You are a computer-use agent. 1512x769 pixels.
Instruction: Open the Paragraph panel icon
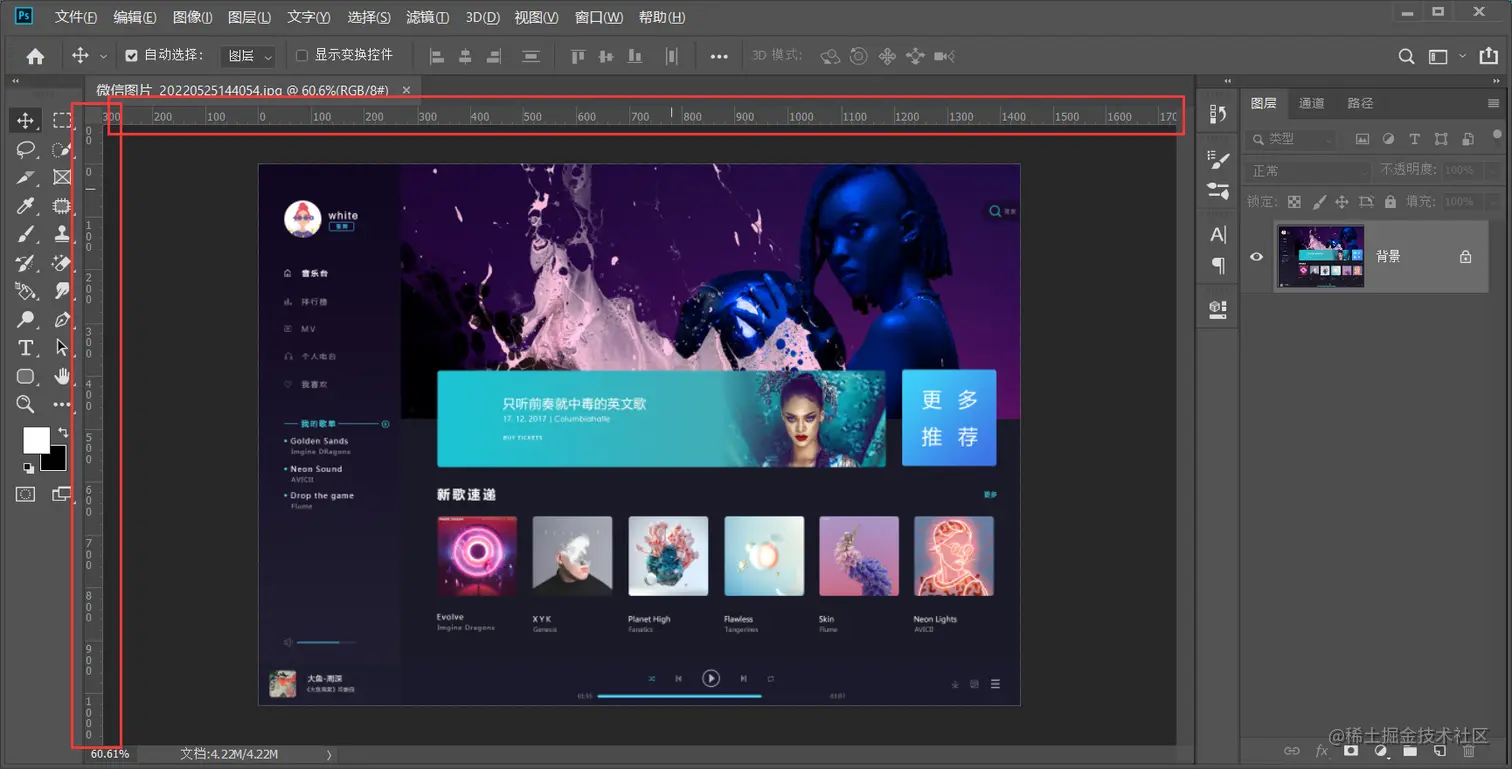1218,265
